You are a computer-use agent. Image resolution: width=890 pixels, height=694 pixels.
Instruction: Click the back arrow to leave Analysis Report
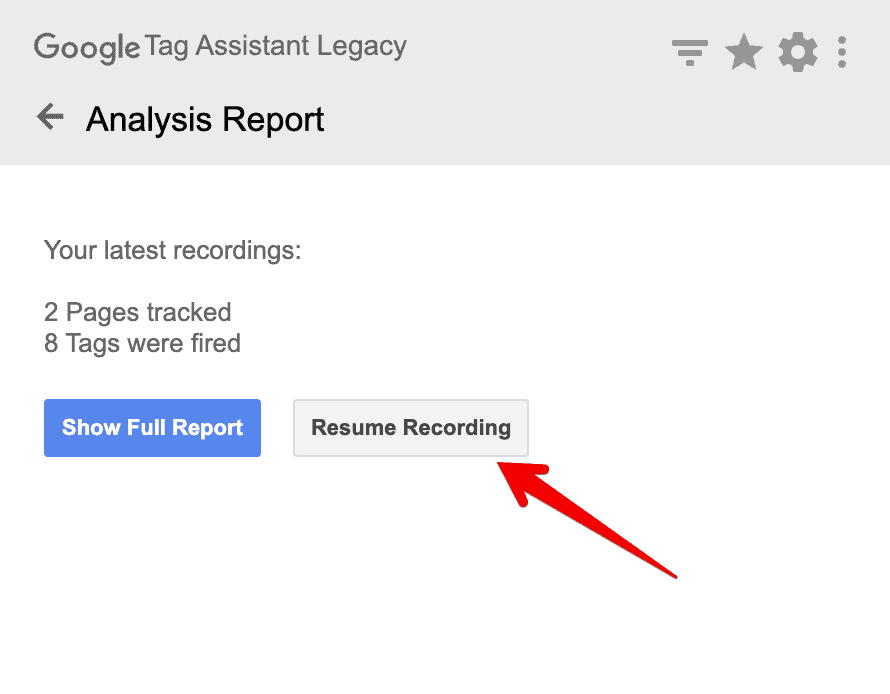pos(49,117)
